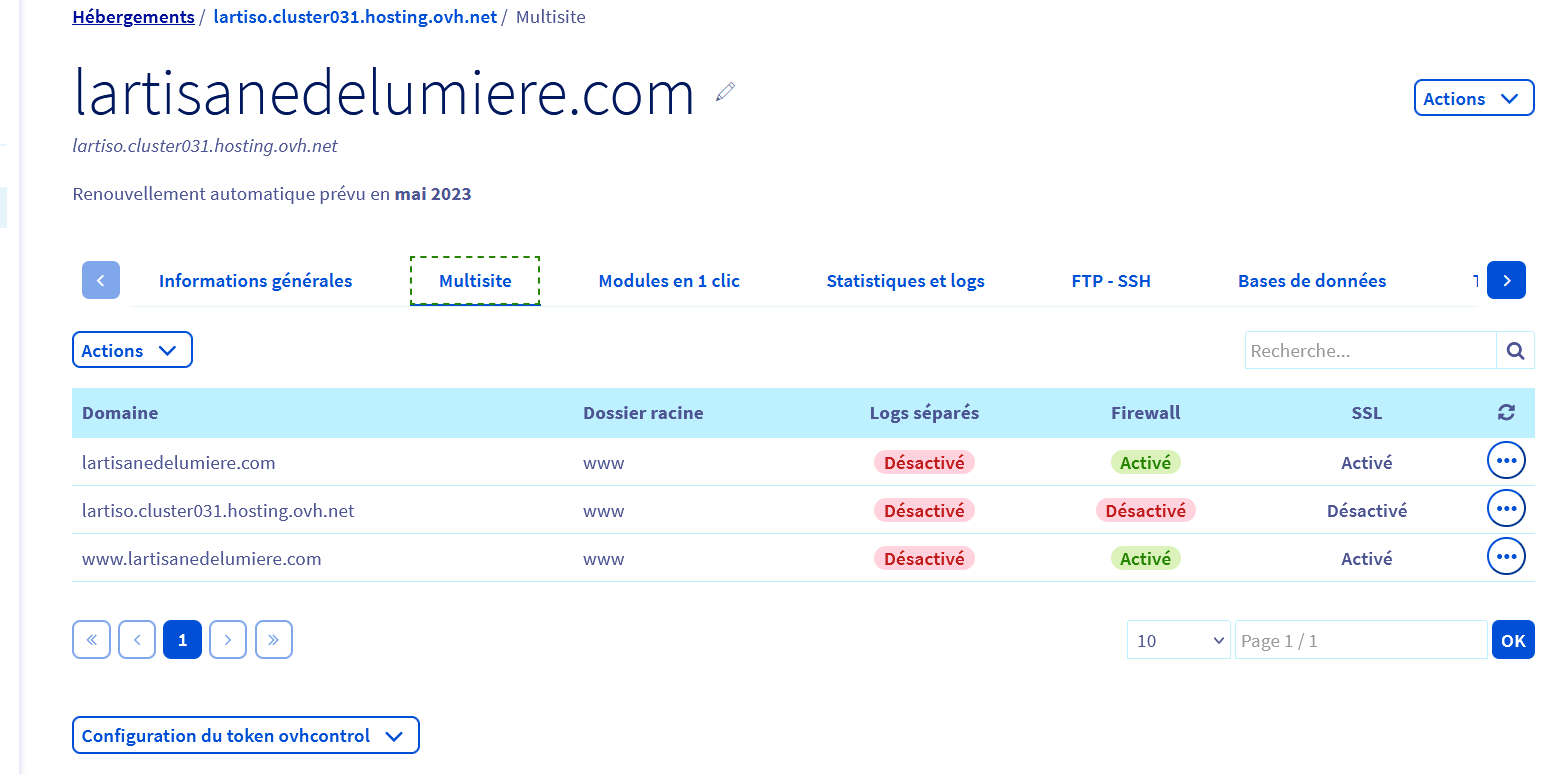Open the options menu for the www.lartisanedelumiere.com row
The height and width of the screenshot is (774, 1560).
[x=1506, y=557]
